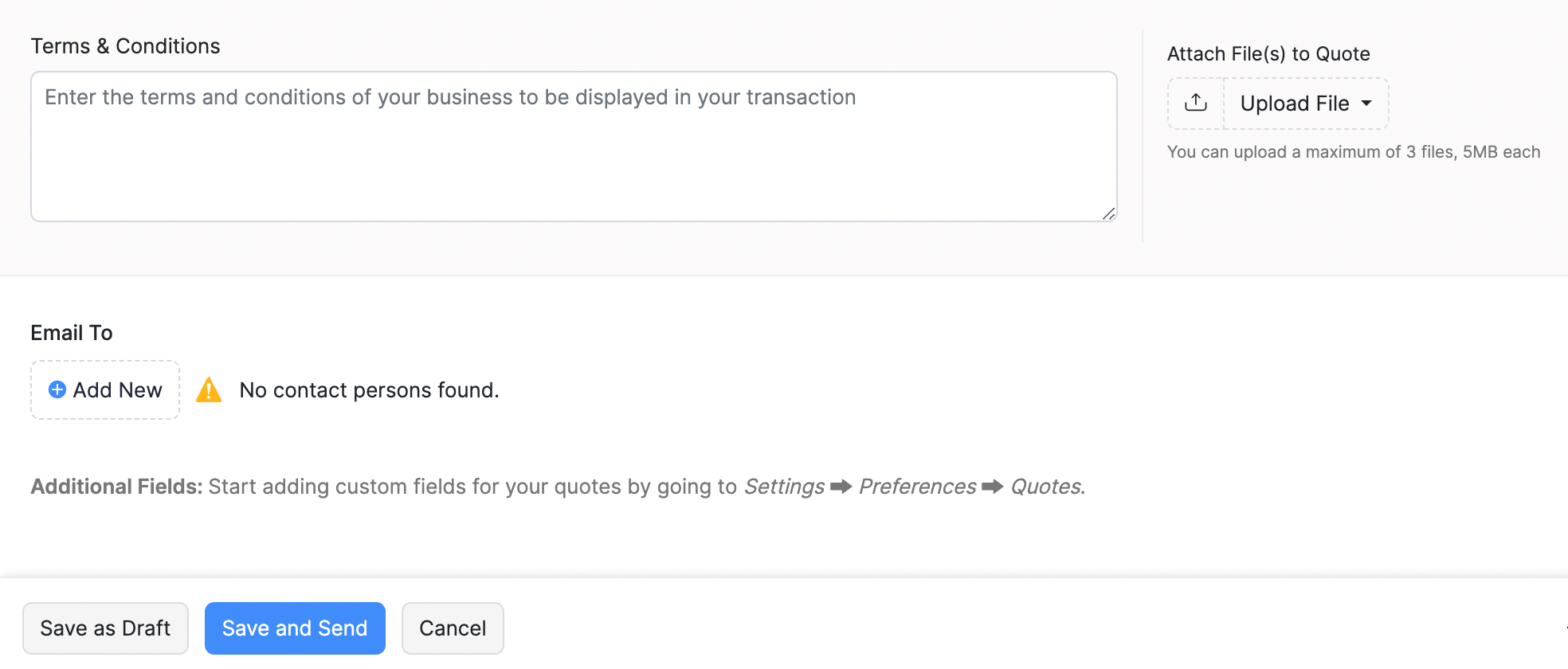Click the Email To heading

pos(72,333)
